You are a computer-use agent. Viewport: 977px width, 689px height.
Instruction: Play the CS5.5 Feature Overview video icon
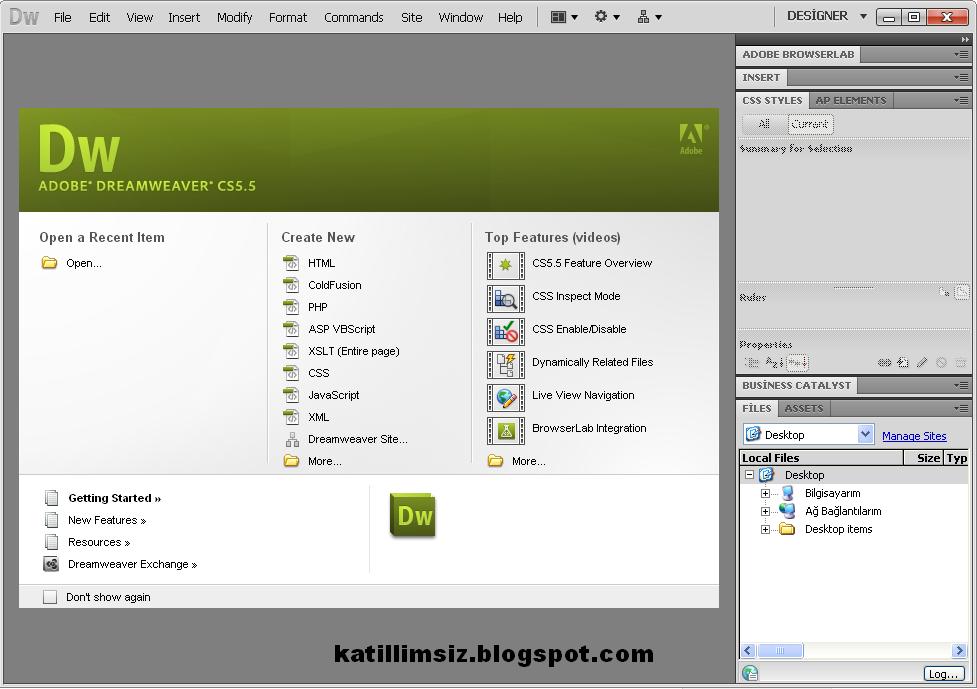click(x=505, y=265)
